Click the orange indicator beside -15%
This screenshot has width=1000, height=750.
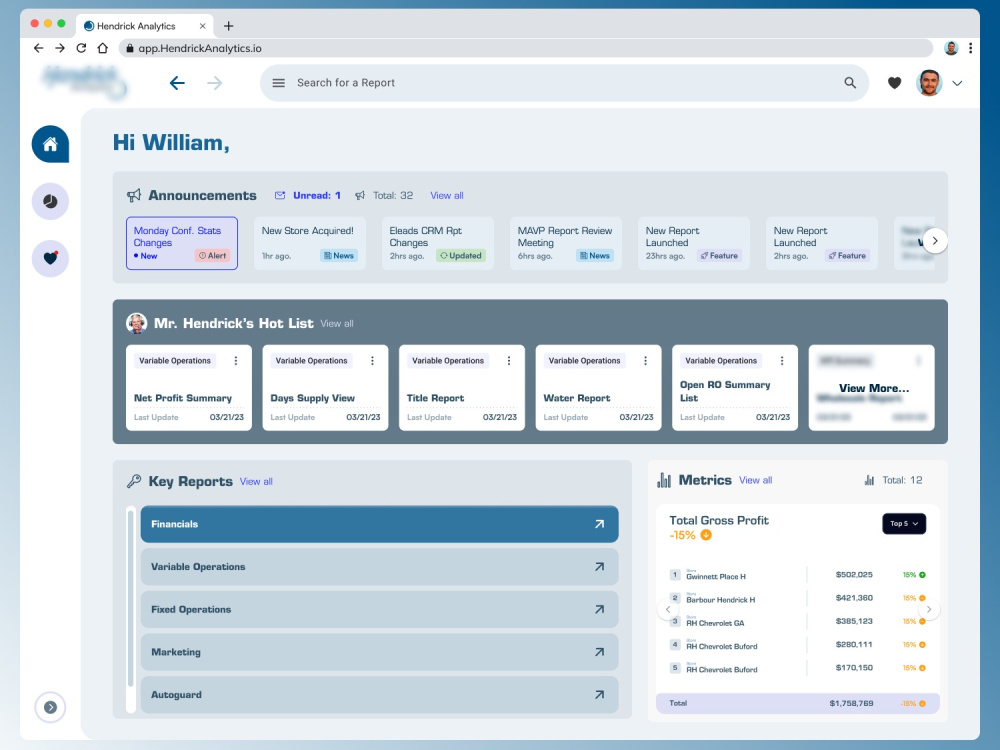point(706,535)
